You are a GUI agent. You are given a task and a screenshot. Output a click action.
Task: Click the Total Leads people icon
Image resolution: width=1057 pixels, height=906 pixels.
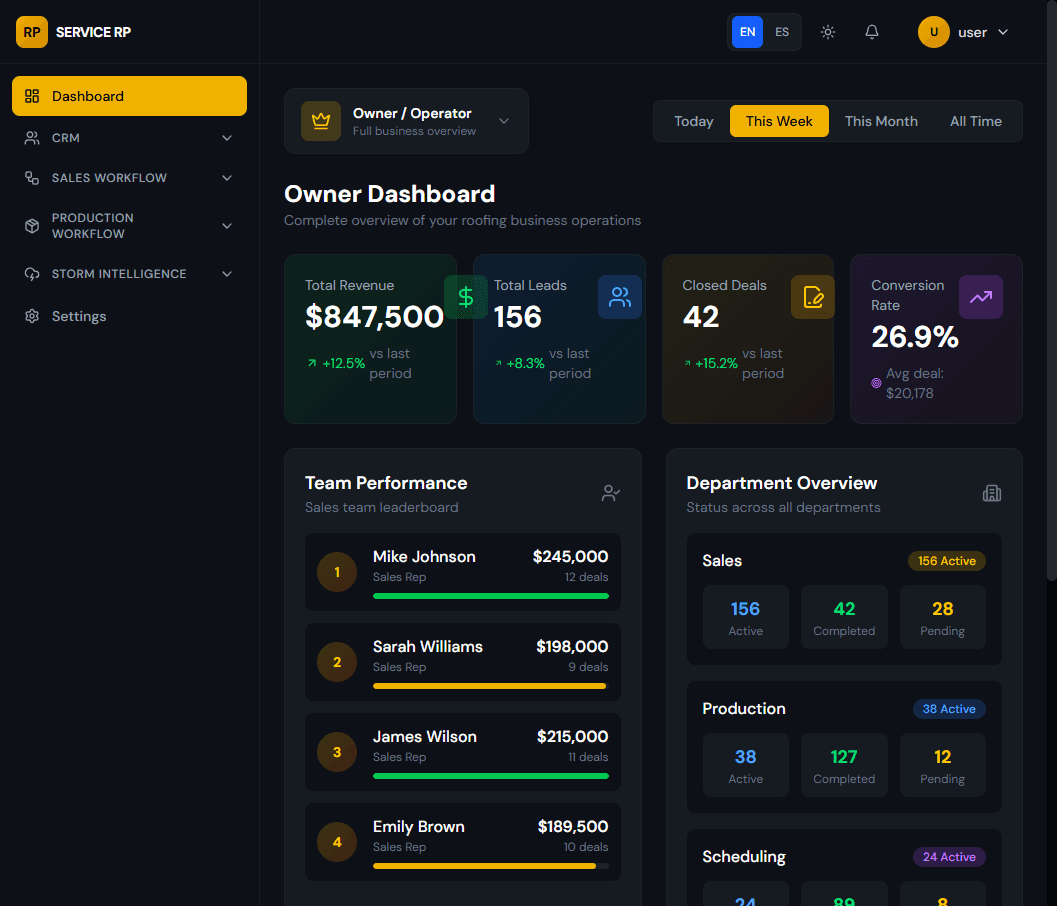[620, 297]
